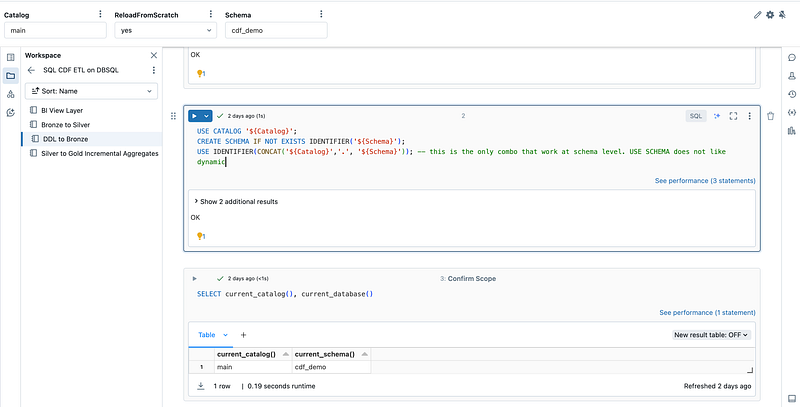Viewport: 800px width, 407px height.
Task: Open the Table tab dropdown arrow
Action: click(225, 335)
